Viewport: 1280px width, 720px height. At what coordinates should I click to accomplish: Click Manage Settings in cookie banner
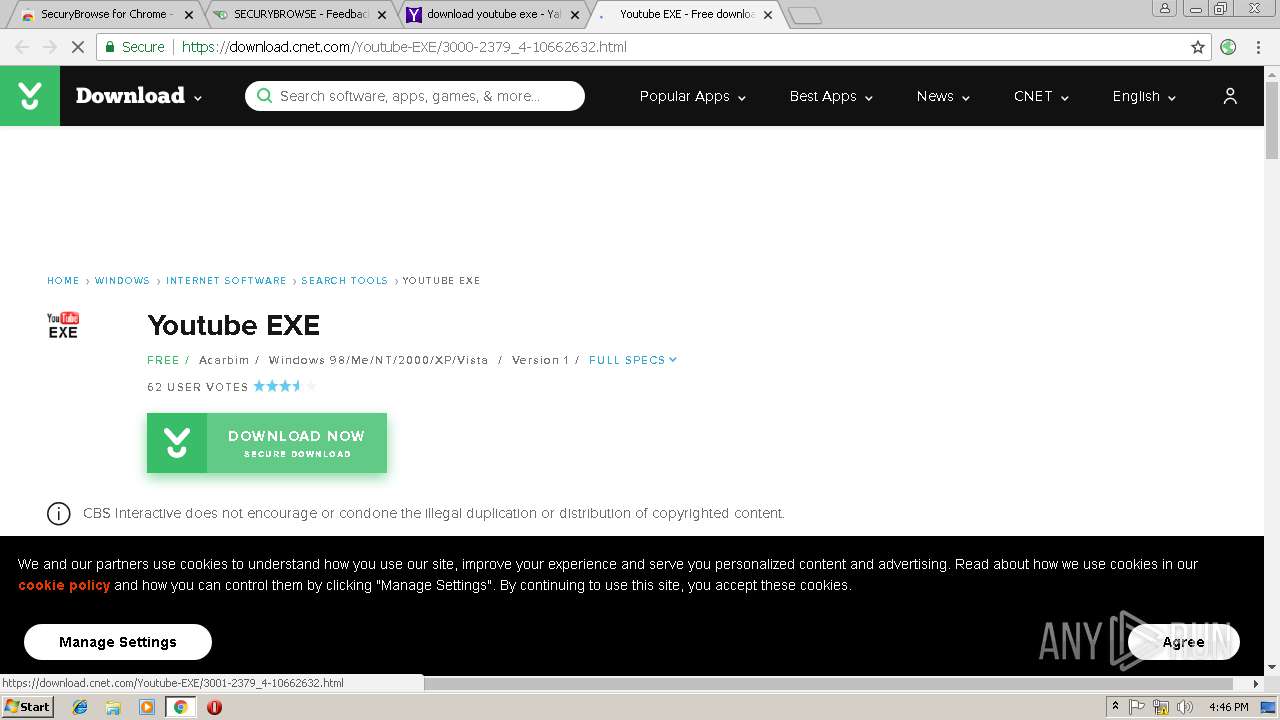118,642
